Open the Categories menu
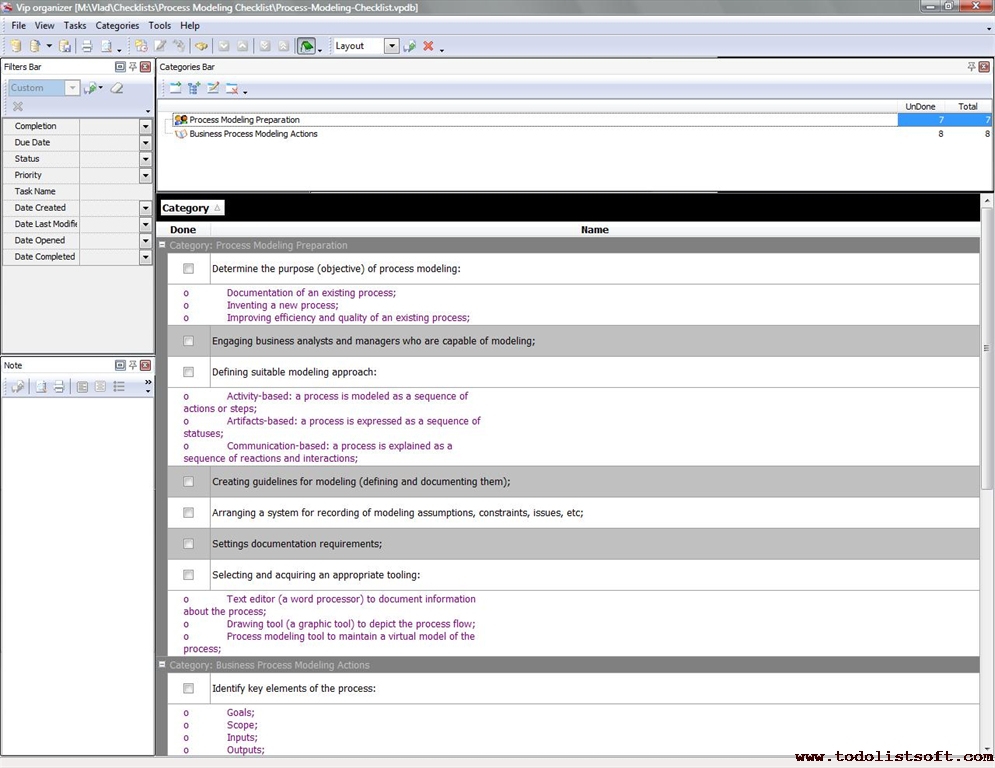Image resolution: width=995 pixels, height=768 pixels. click(x=117, y=25)
